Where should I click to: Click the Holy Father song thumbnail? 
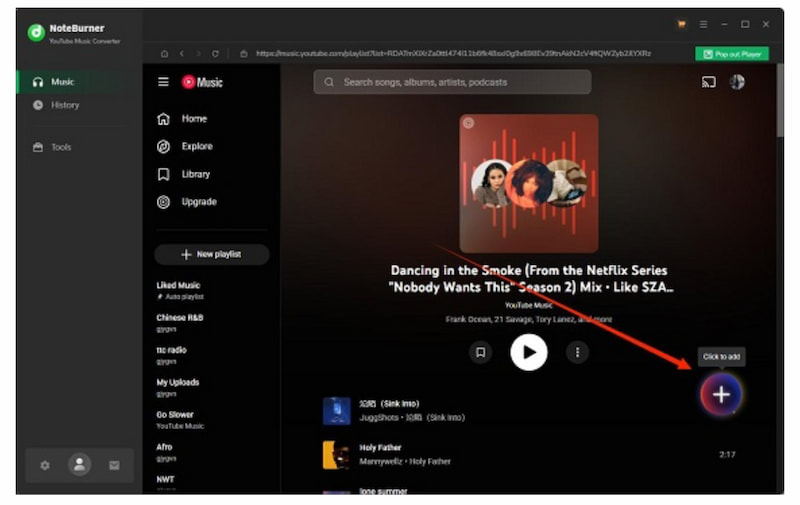[x=337, y=455]
